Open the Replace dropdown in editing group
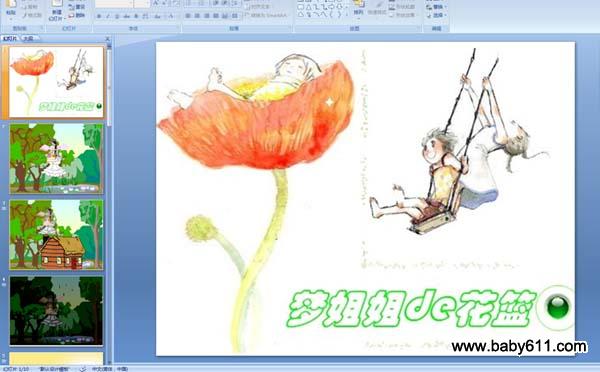The height and width of the screenshot is (372, 600). tap(437, 7)
